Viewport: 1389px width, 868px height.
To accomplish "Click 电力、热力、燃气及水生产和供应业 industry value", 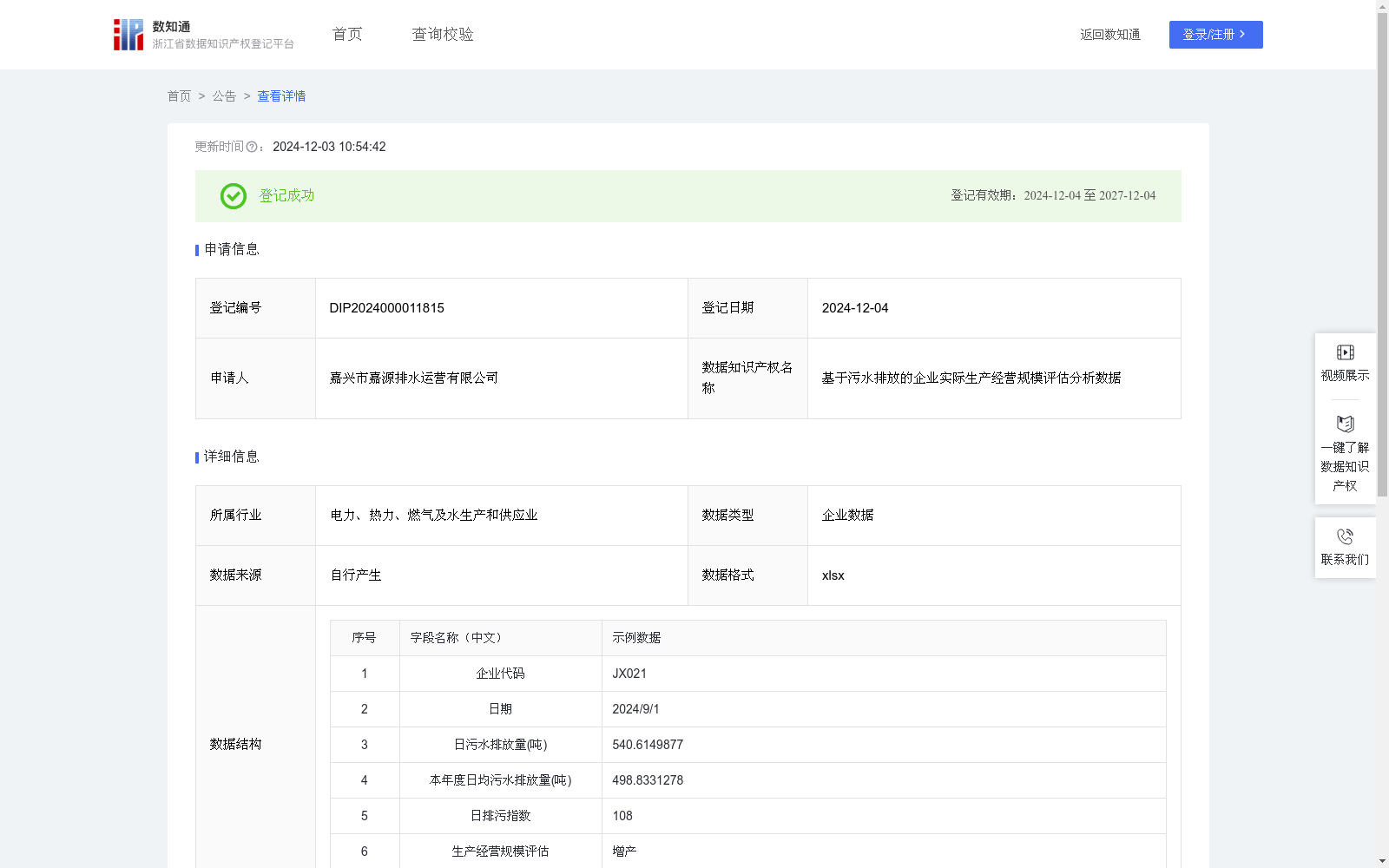I will 434,515.
